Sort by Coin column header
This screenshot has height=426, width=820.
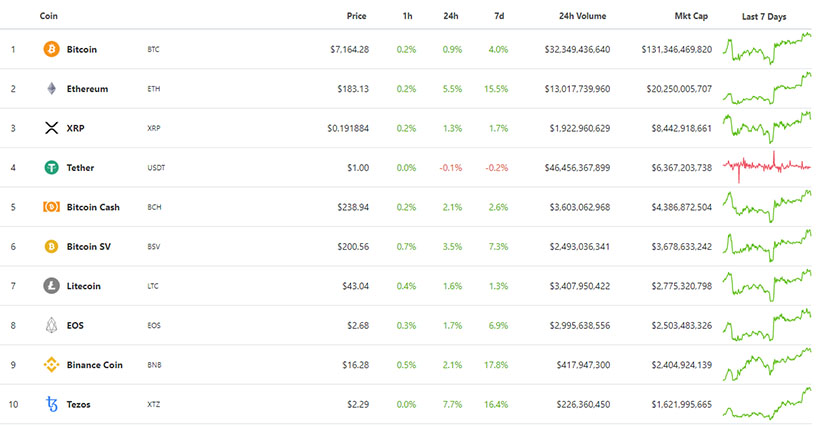(x=48, y=16)
